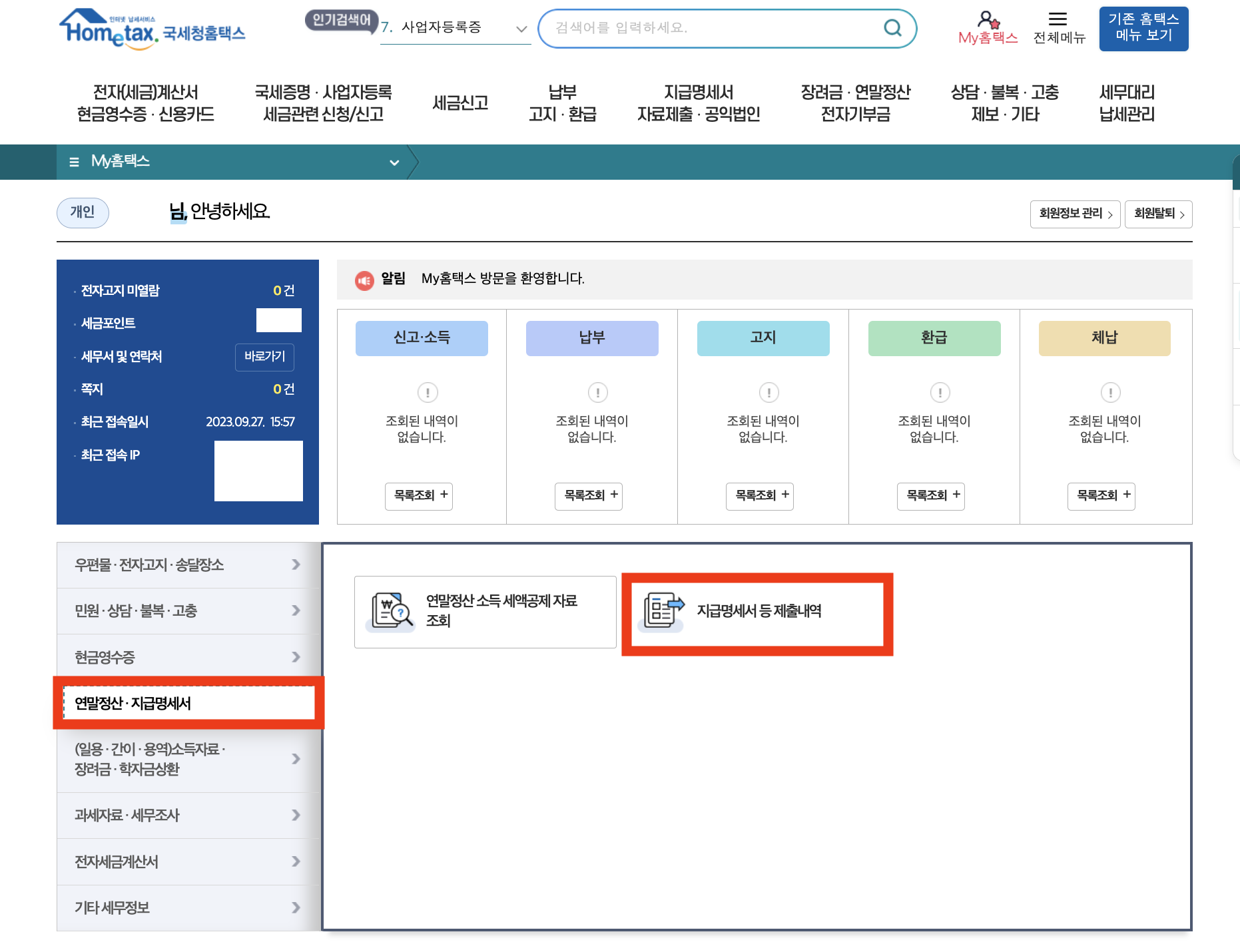This screenshot has height=952, width=1240.
Task: Open 지급명세서 자료제출·공익법인 menu
Action: 699,103
